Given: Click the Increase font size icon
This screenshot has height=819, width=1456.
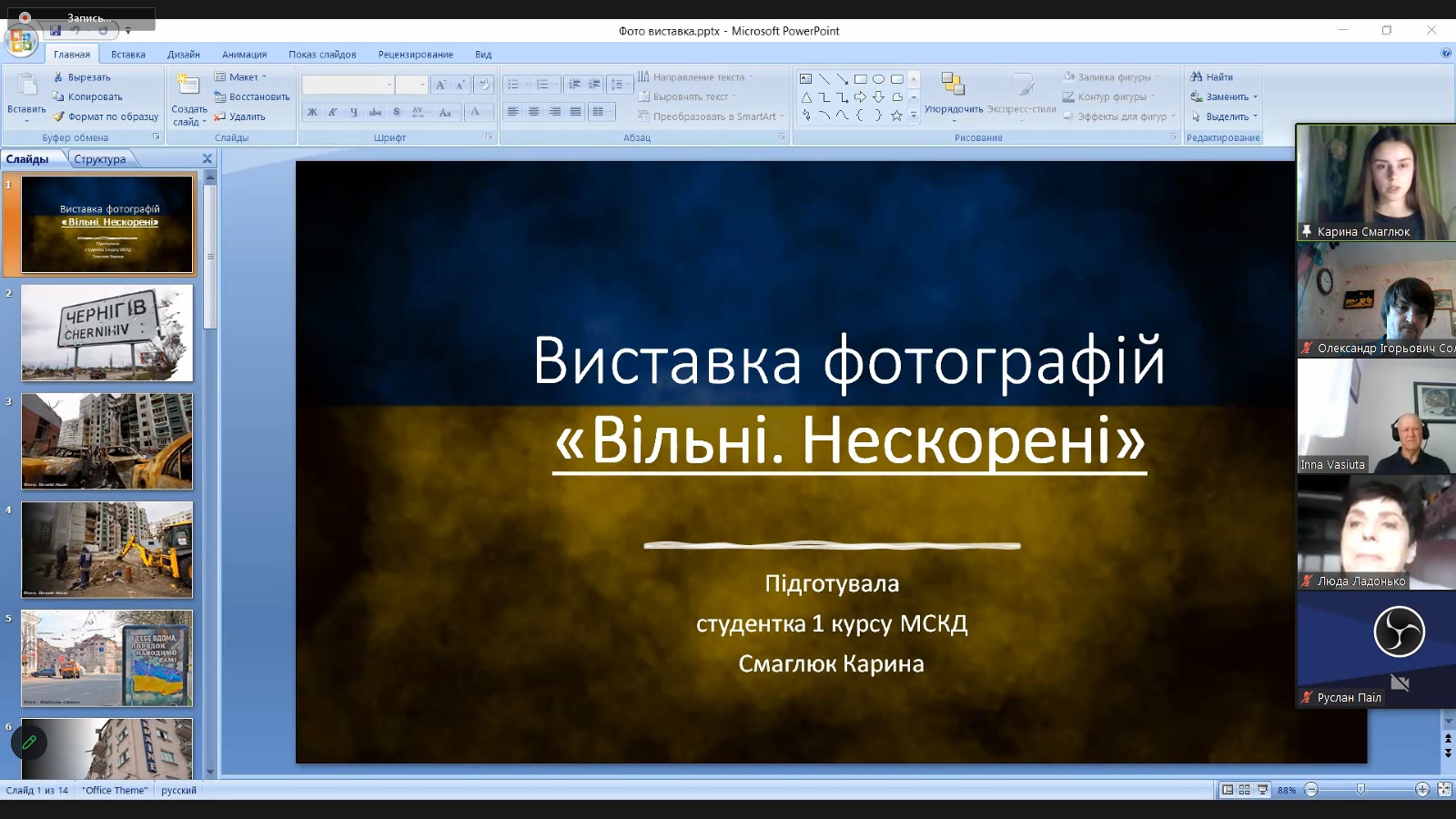Looking at the screenshot, I should (x=440, y=85).
